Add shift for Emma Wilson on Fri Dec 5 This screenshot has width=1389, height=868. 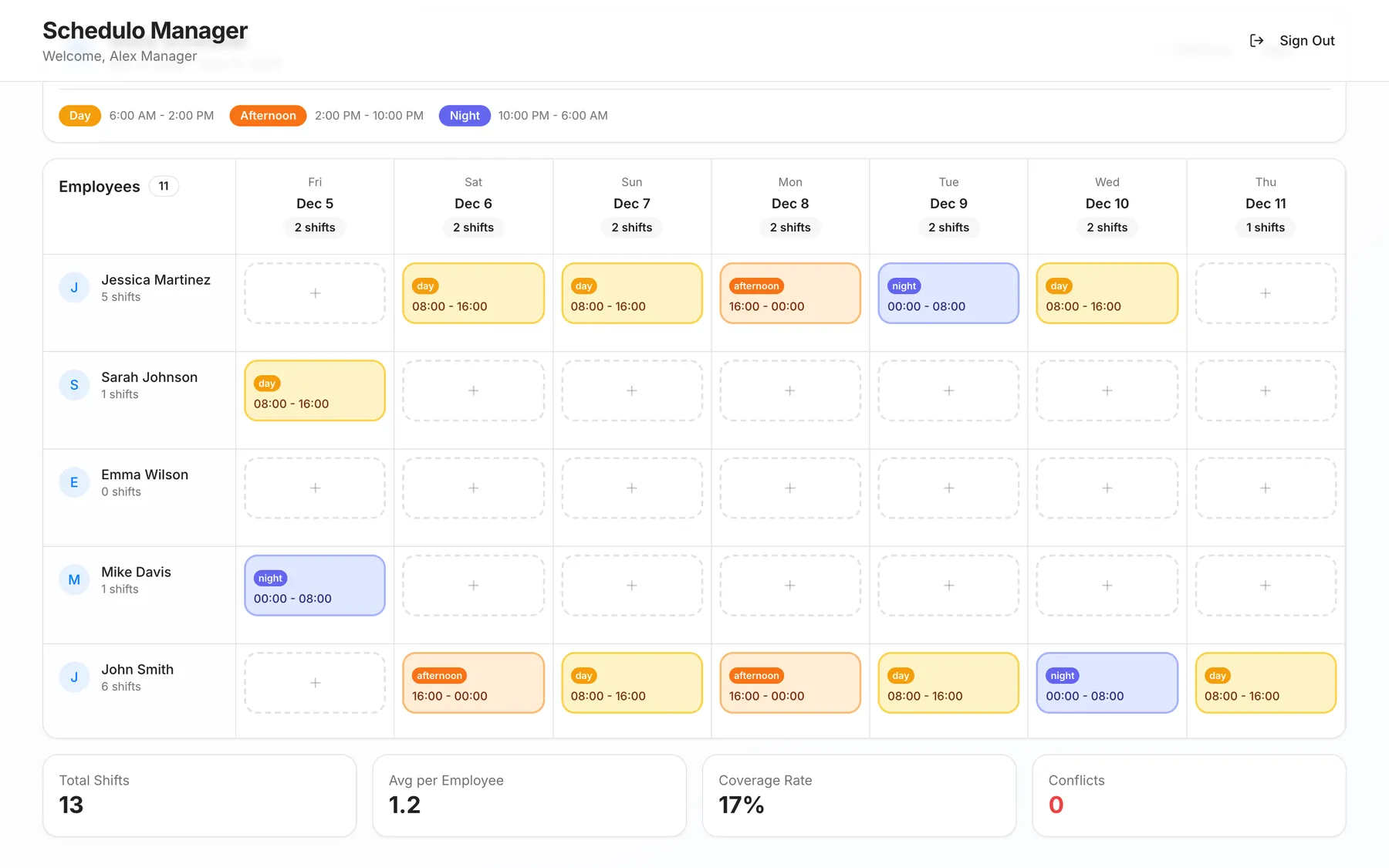pos(315,488)
